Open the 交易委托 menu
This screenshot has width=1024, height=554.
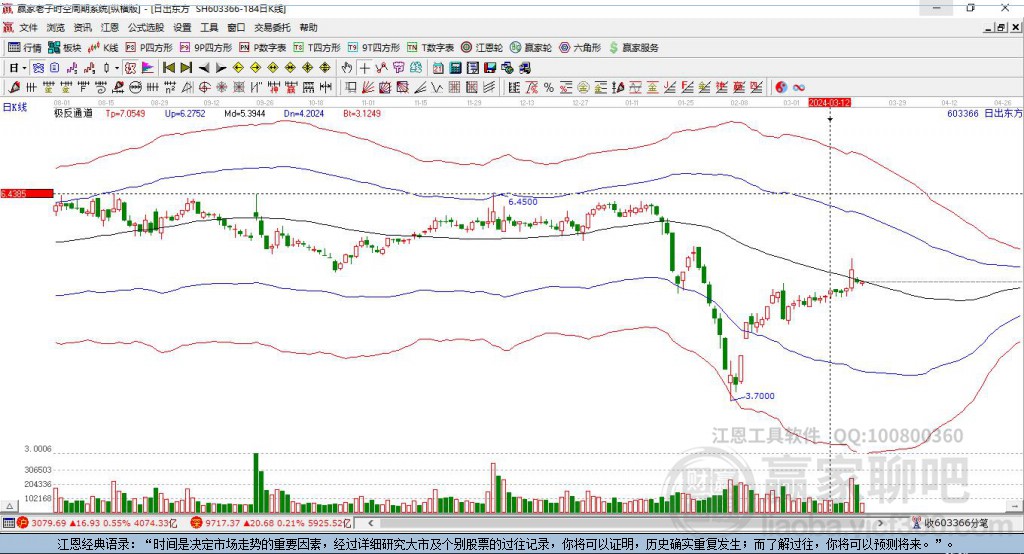(x=272, y=27)
